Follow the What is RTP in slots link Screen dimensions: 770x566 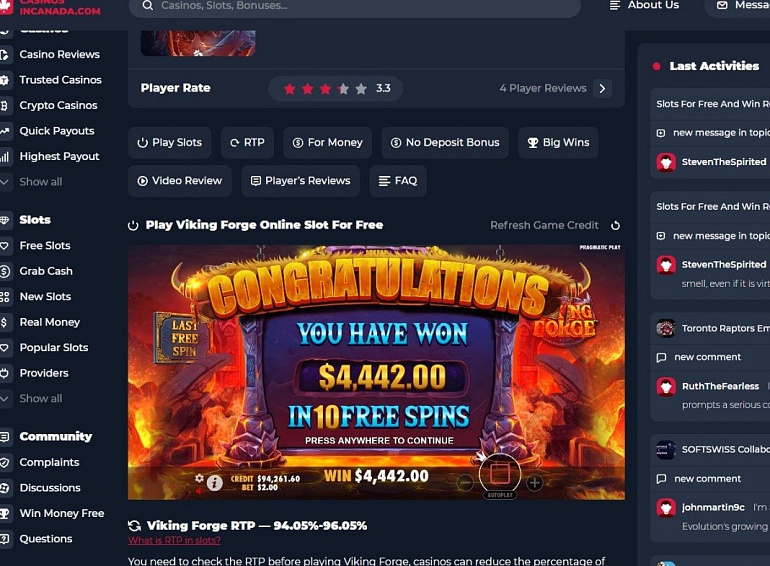(x=174, y=540)
